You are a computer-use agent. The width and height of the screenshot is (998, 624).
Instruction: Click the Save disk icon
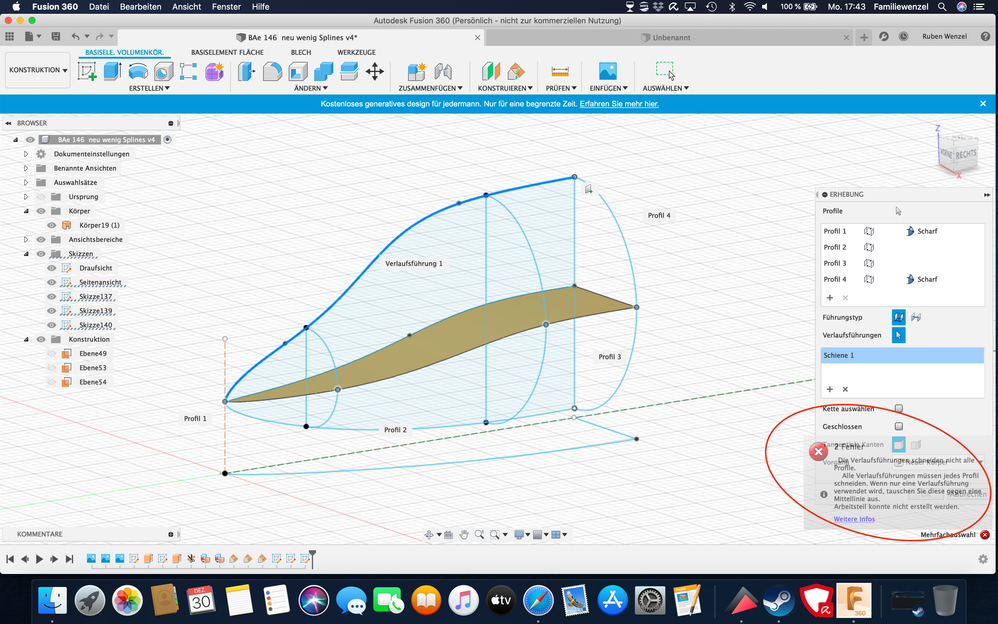(x=56, y=37)
